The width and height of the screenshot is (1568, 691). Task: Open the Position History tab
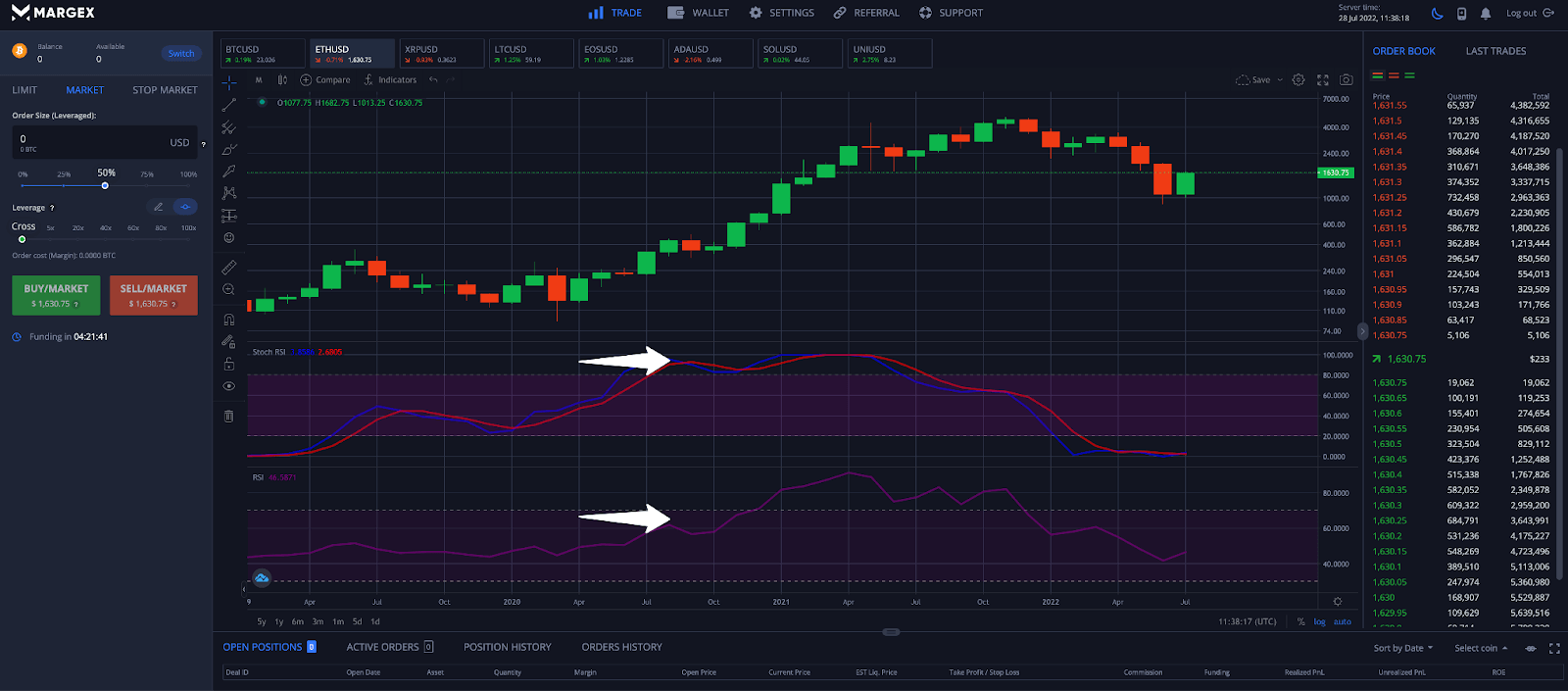coord(507,647)
